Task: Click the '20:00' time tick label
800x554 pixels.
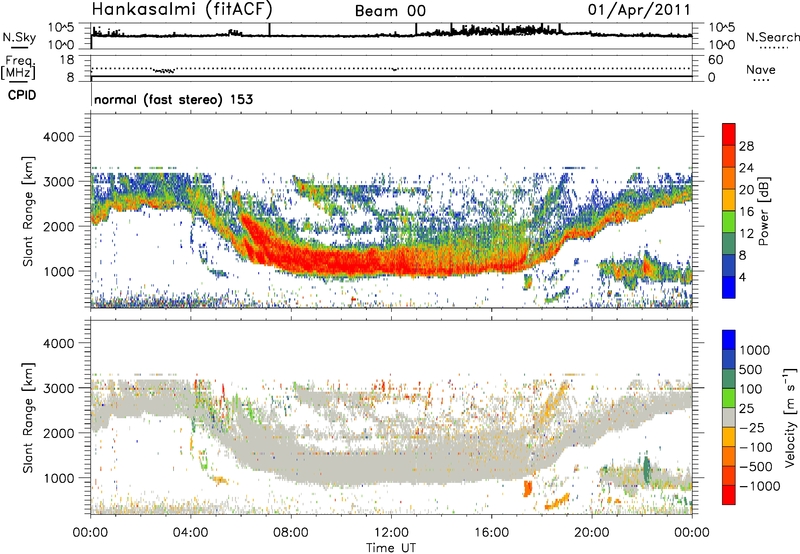Action: point(591,533)
